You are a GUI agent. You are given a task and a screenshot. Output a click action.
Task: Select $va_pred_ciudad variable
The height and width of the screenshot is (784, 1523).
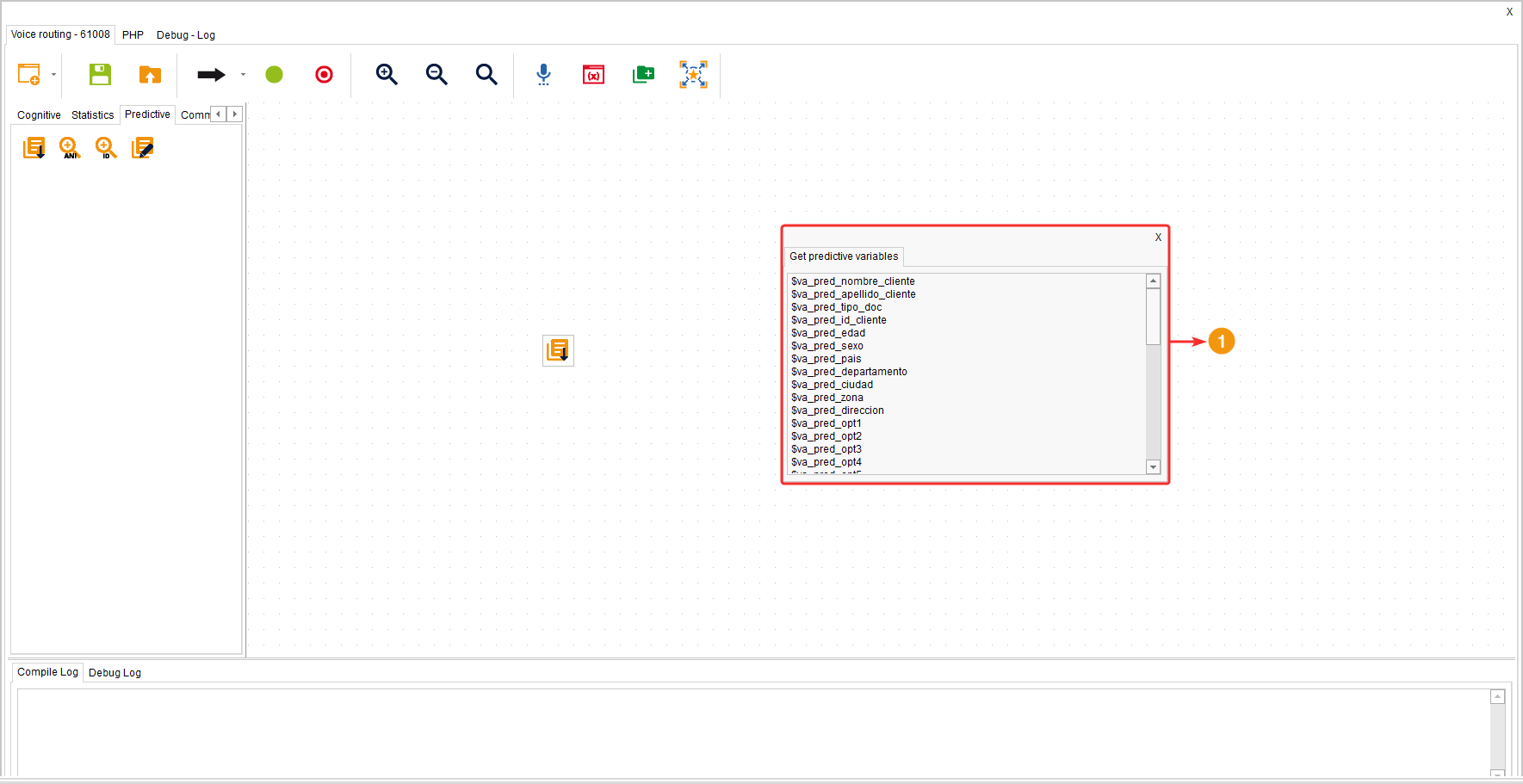[832, 385]
